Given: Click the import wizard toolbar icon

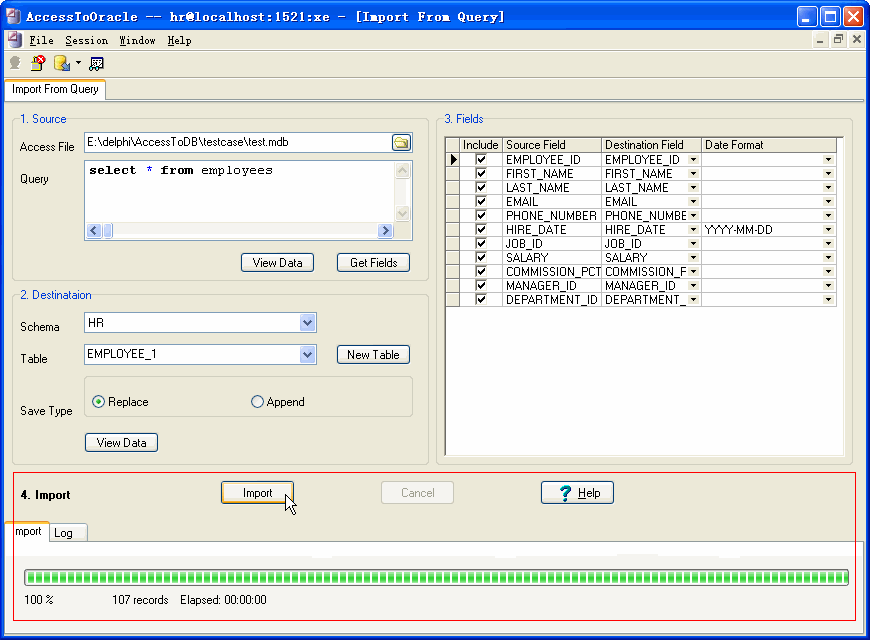Looking at the screenshot, I should coord(62,63).
